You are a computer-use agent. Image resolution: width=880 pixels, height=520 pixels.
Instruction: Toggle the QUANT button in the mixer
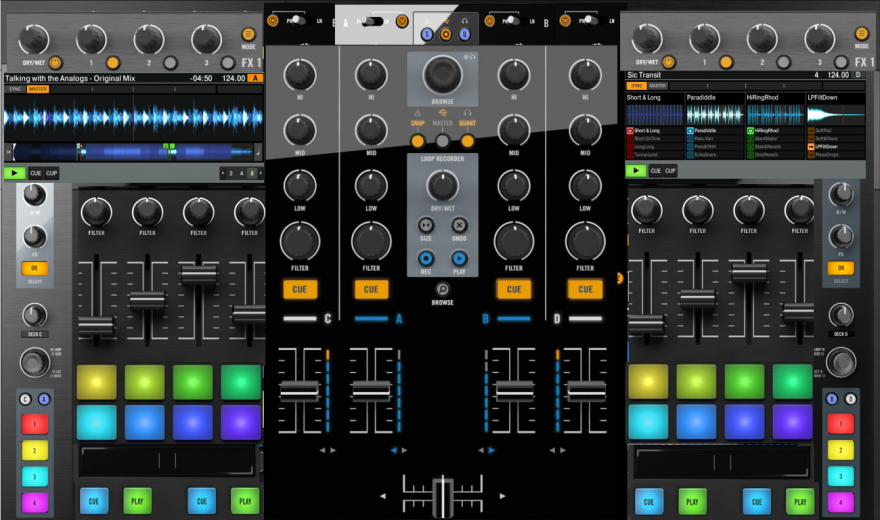[x=467, y=140]
